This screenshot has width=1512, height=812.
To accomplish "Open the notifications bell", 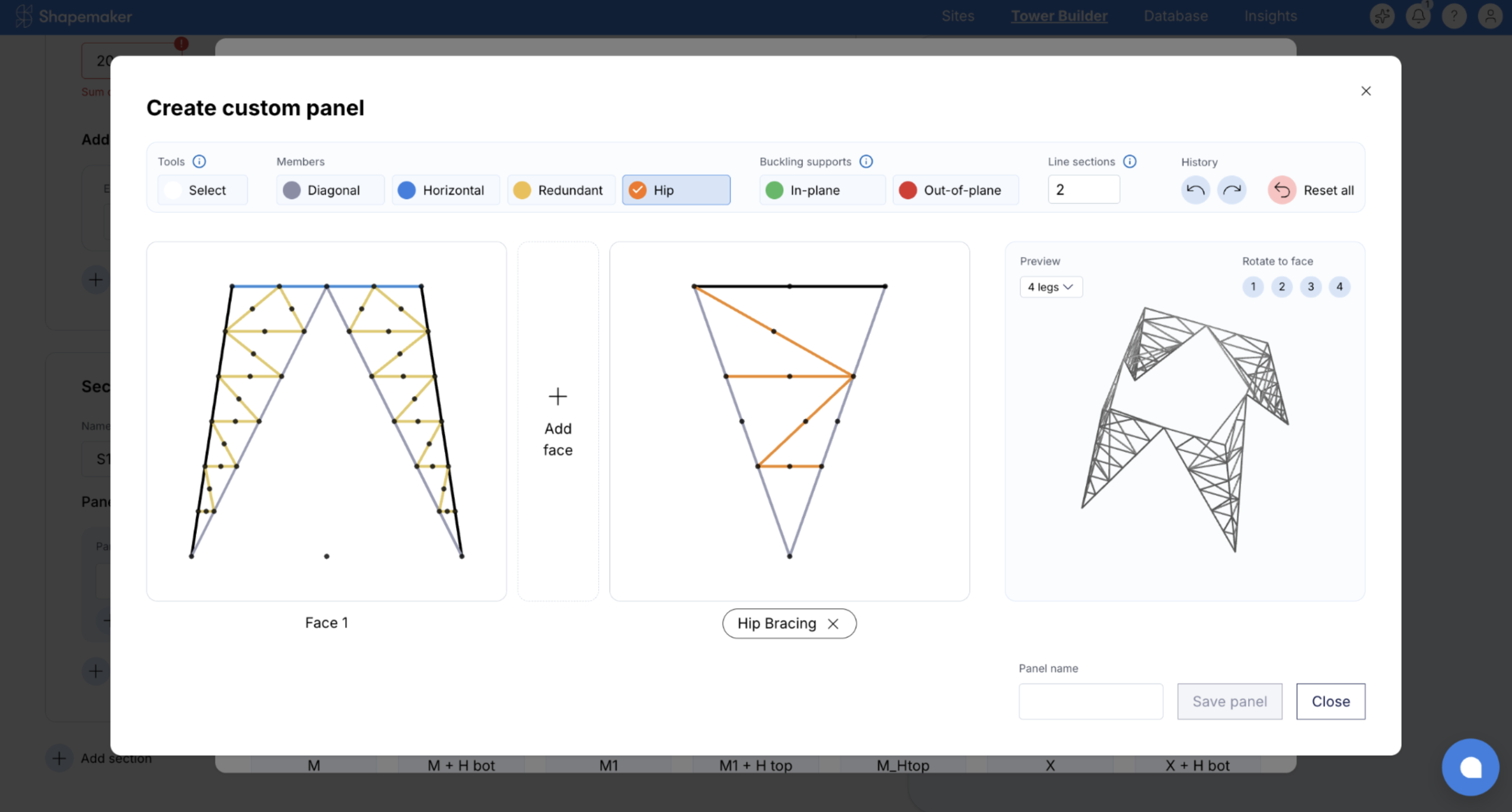I will click(x=1418, y=16).
